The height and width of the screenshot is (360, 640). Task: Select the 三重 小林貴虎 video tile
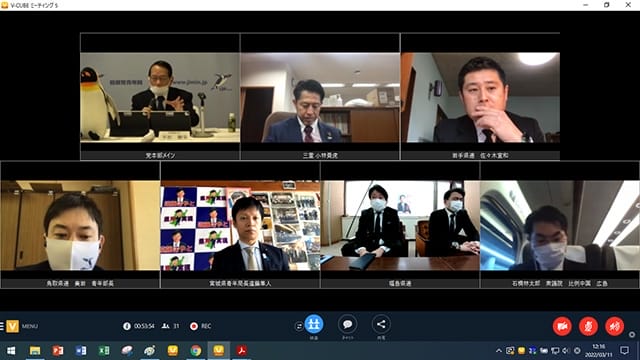(320, 97)
